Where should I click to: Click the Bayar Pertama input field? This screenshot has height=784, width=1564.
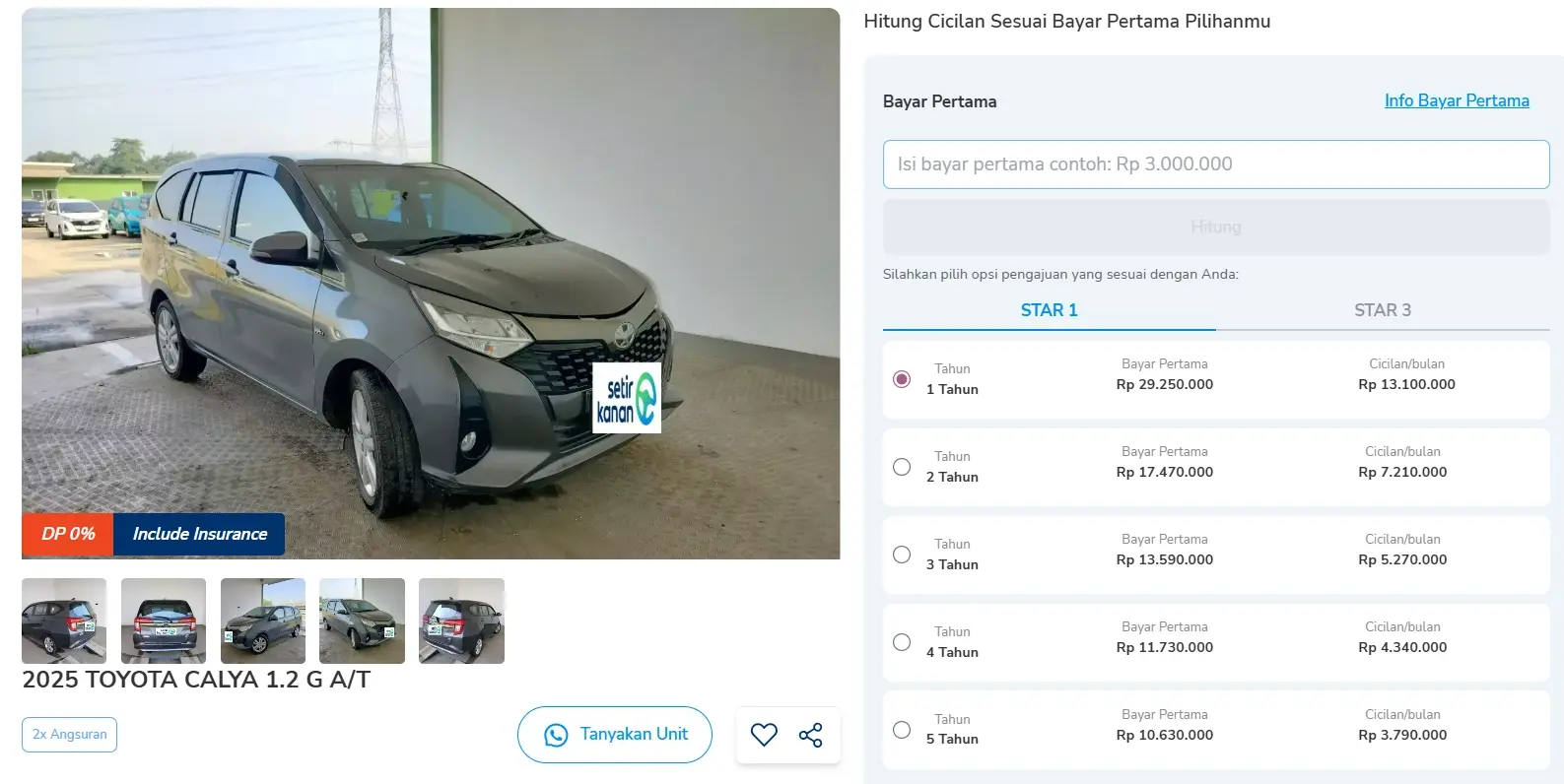point(1215,164)
